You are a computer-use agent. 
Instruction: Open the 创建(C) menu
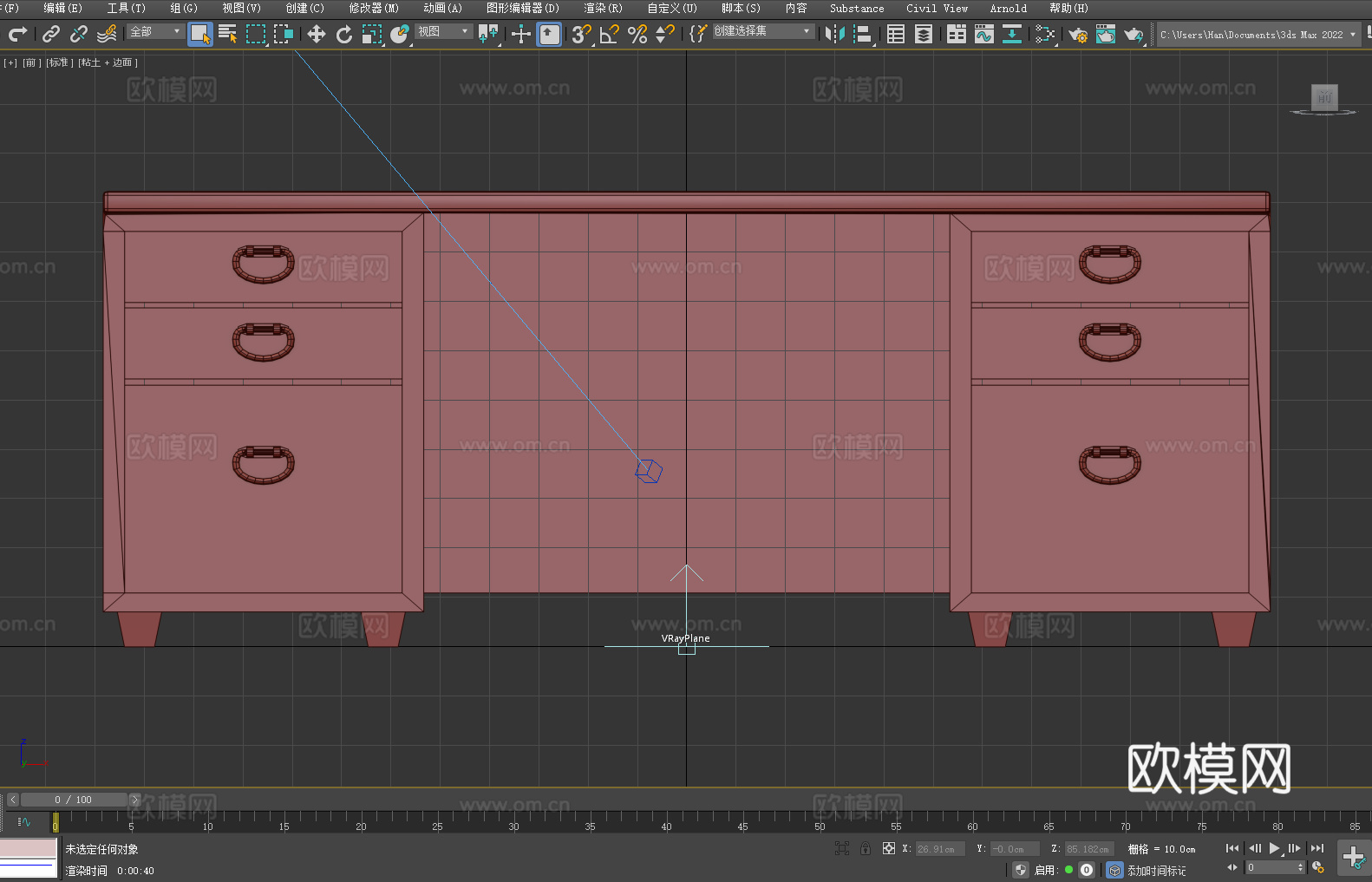point(304,8)
